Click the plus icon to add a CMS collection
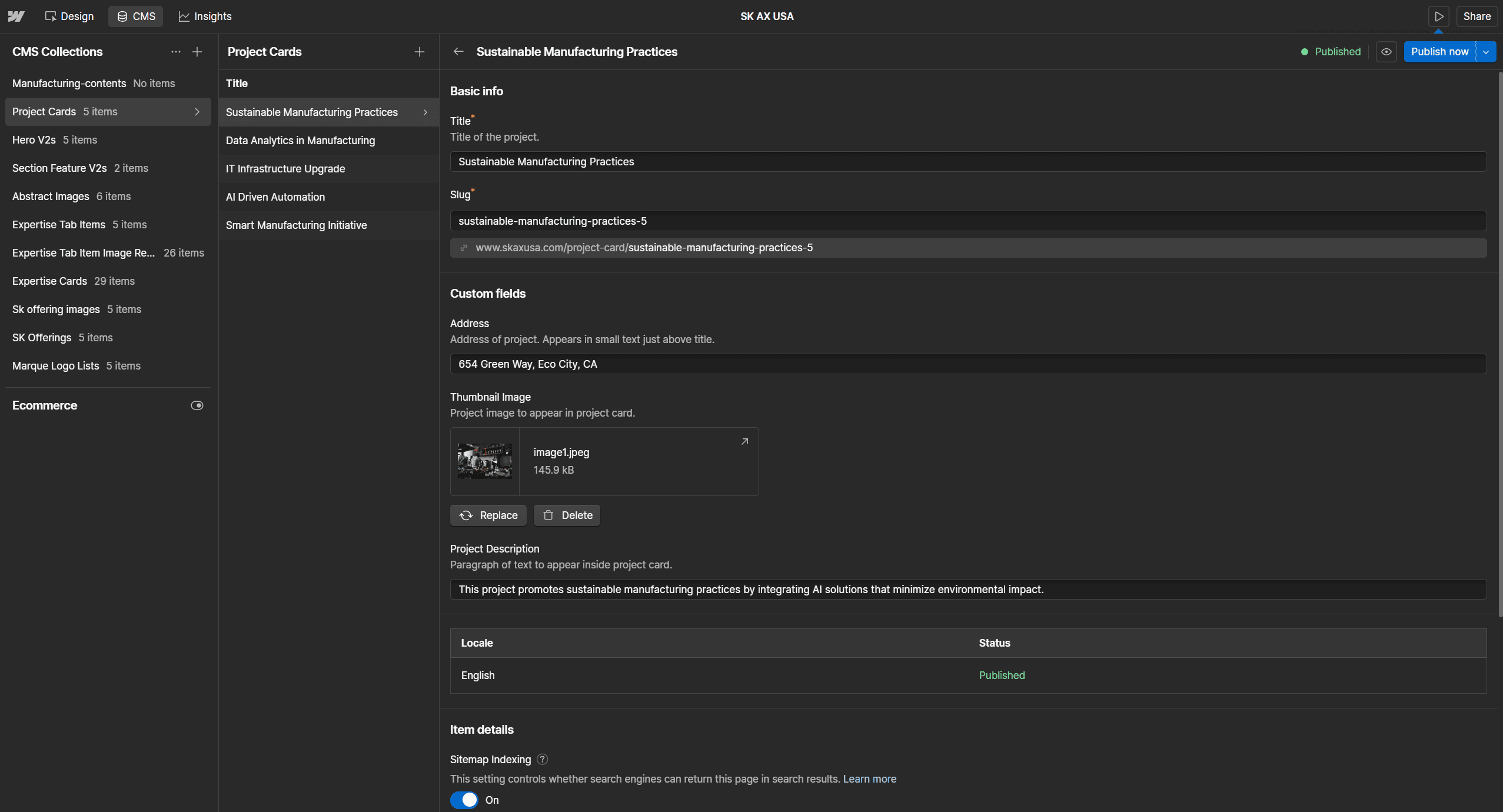Viewport: 1503px width, 812px height. 197,52
